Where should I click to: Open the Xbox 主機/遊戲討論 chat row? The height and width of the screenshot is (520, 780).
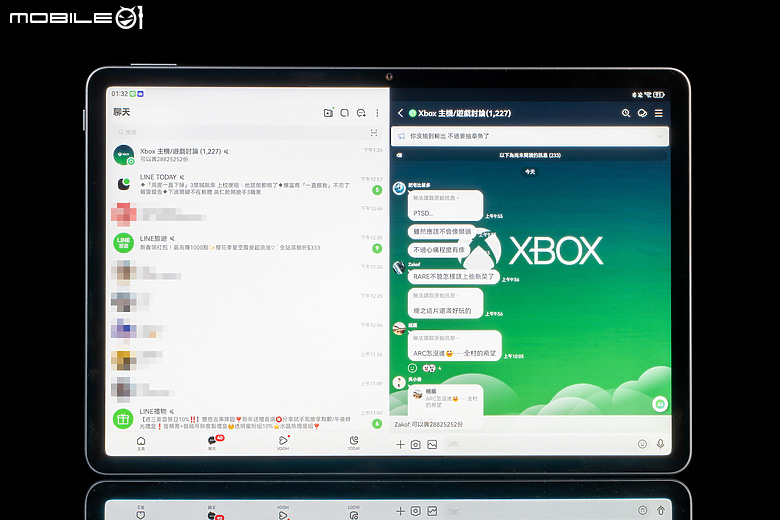(x=247, y=155)
